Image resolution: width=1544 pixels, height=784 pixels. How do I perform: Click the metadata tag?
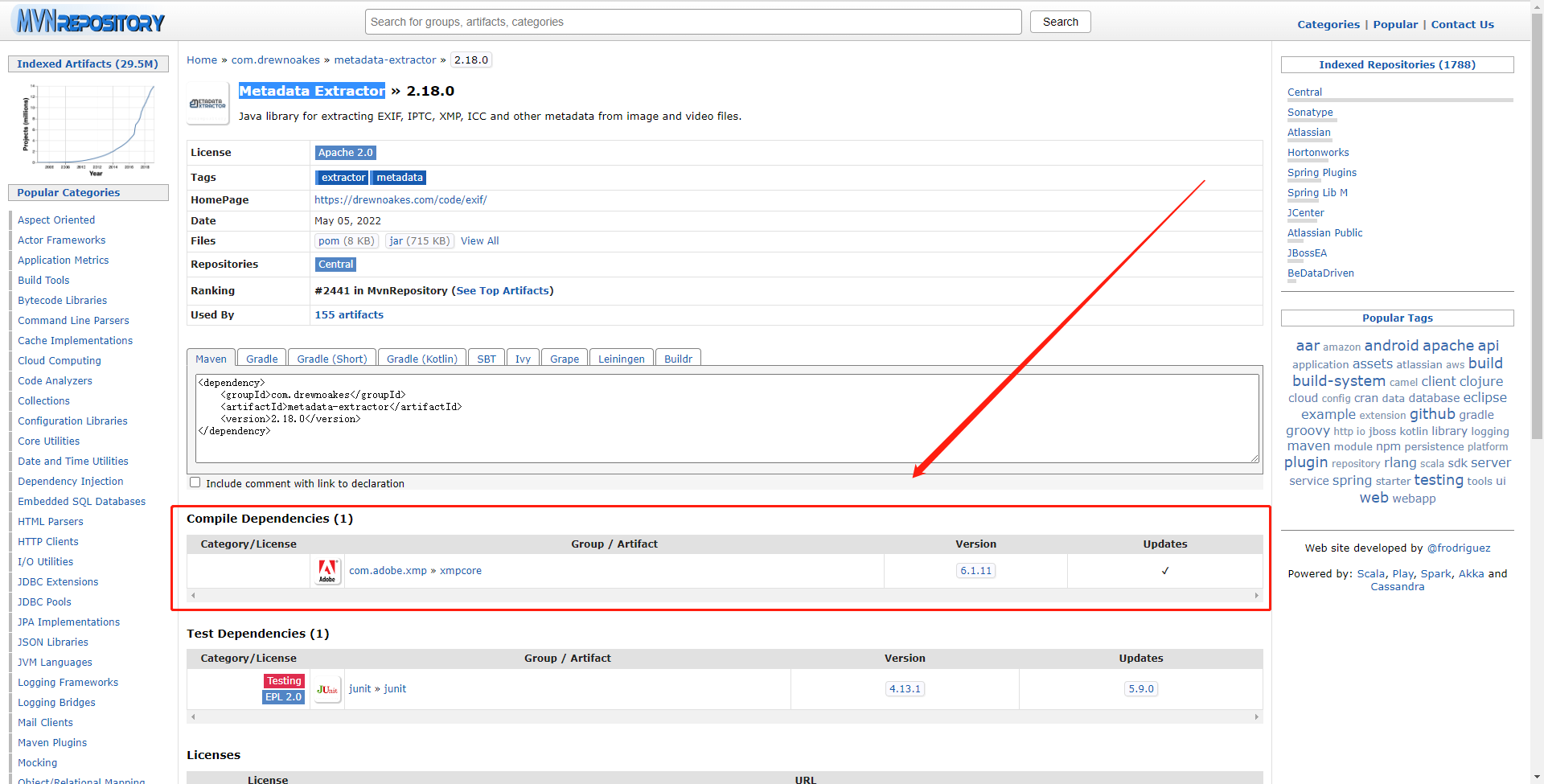(x=399, y=178)
